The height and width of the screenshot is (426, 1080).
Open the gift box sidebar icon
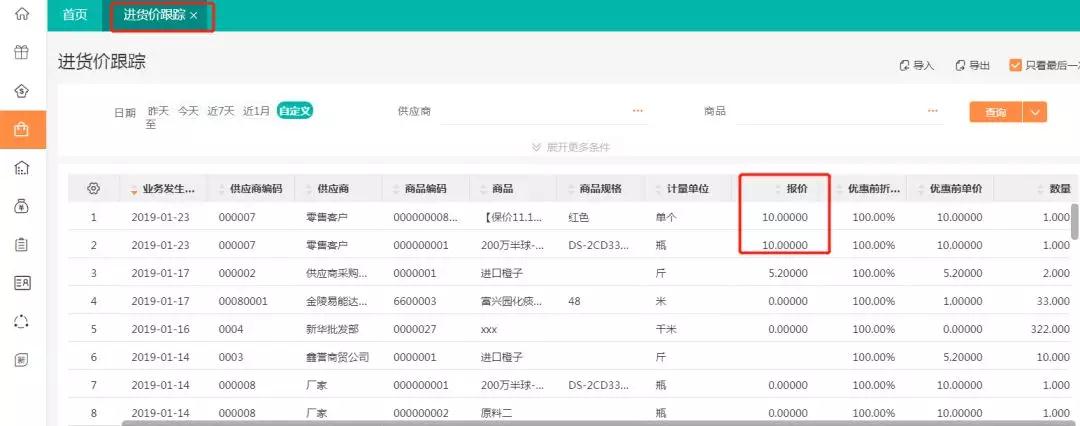pos(21,53)
